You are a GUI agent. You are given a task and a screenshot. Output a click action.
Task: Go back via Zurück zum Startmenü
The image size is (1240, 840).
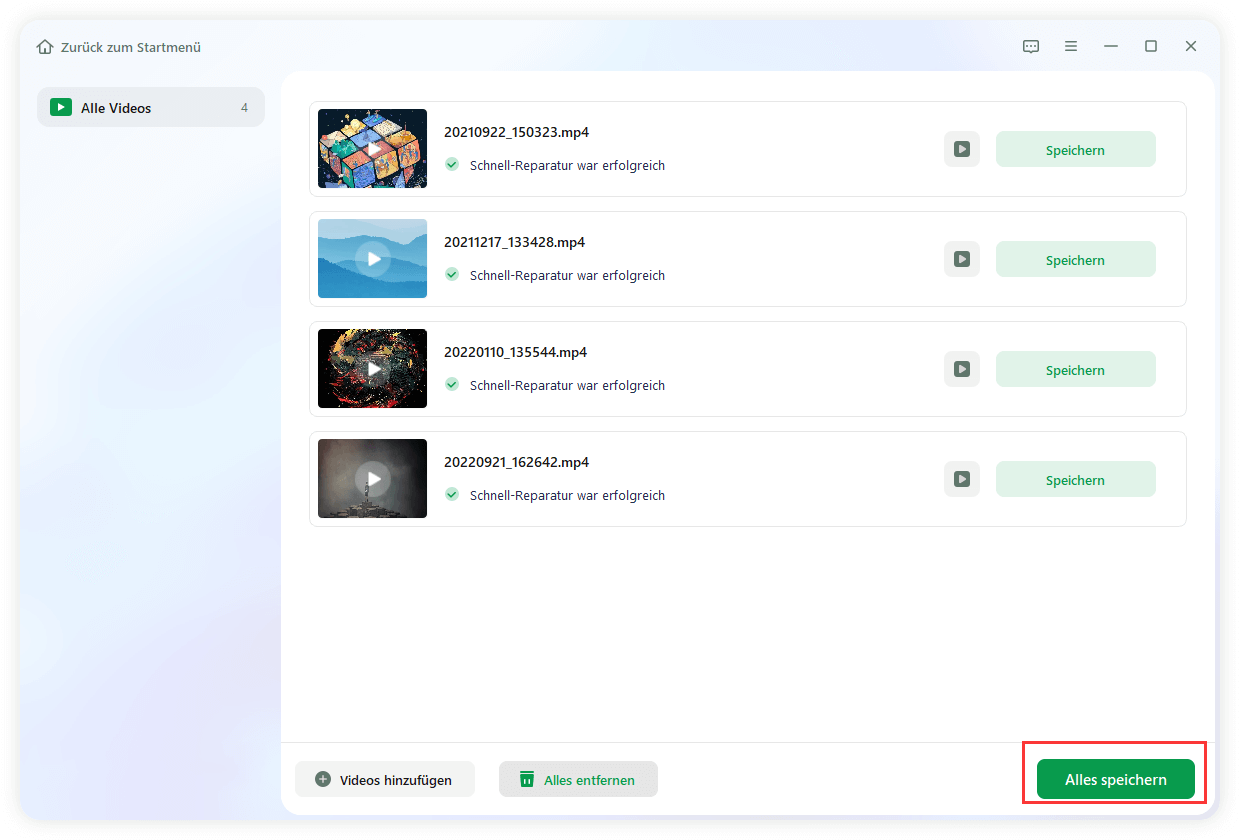point(131,47)
